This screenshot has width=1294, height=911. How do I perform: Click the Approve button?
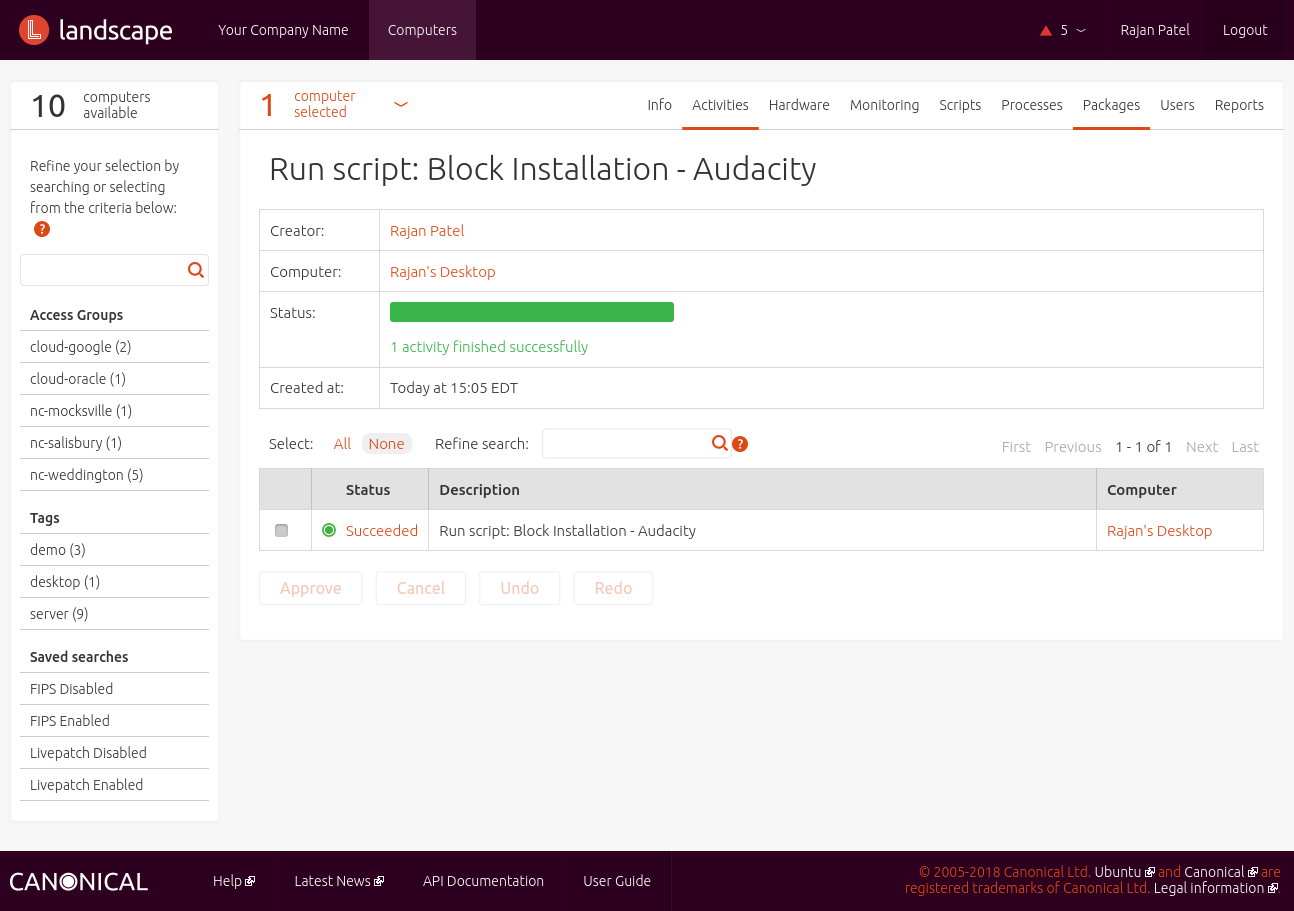pyautogui.click(x=310, y=588)
